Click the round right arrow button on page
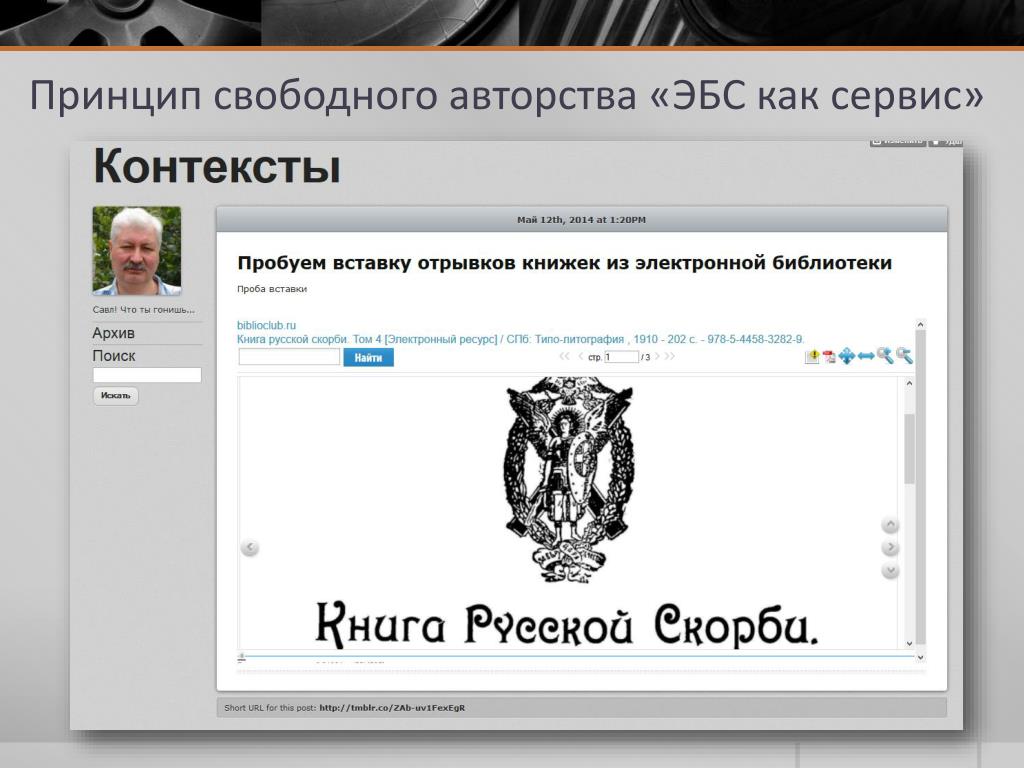1024x768 pixels. point(890,547)
